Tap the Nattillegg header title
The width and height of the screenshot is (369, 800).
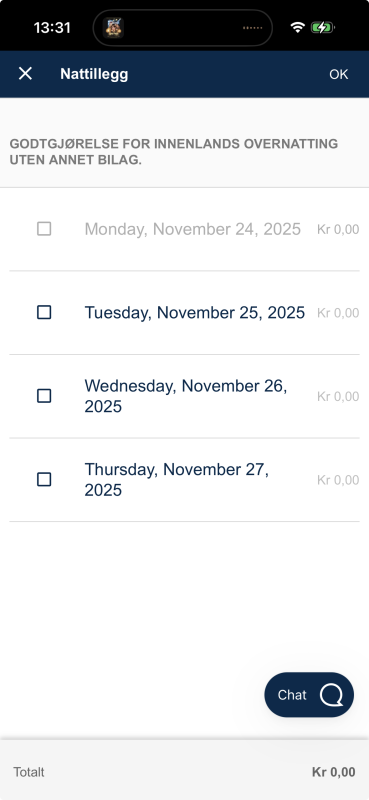[94, 74]
